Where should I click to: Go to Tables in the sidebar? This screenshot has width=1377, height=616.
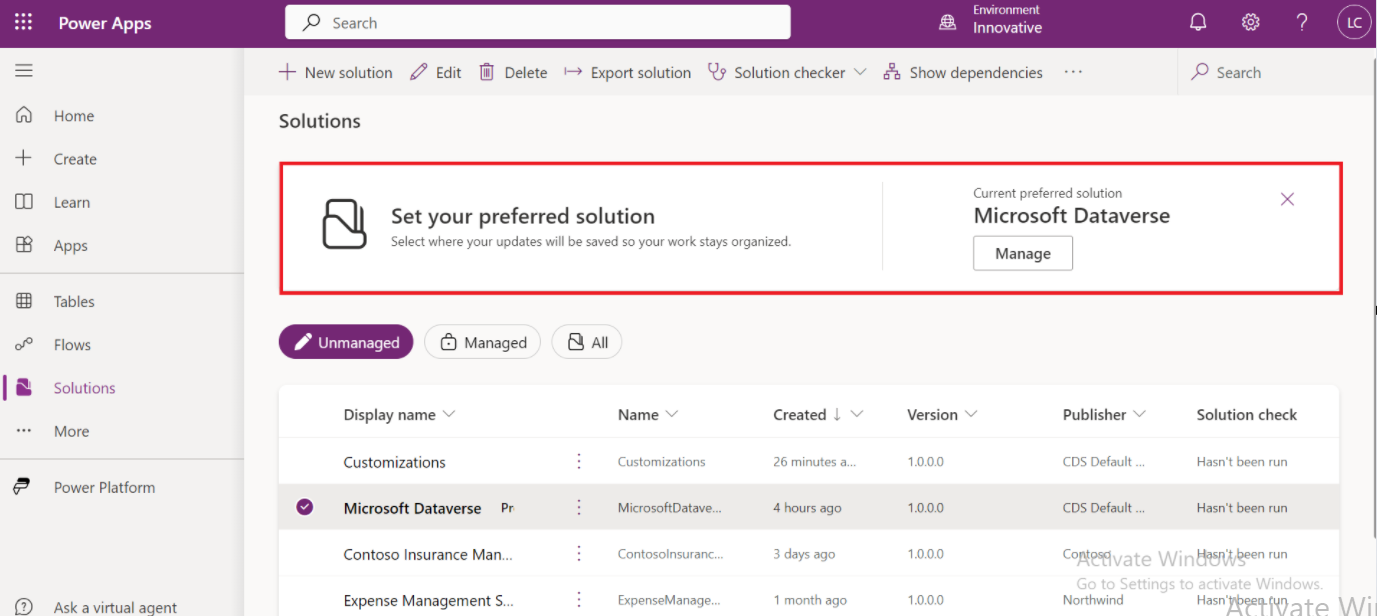[x=74, y=301]
